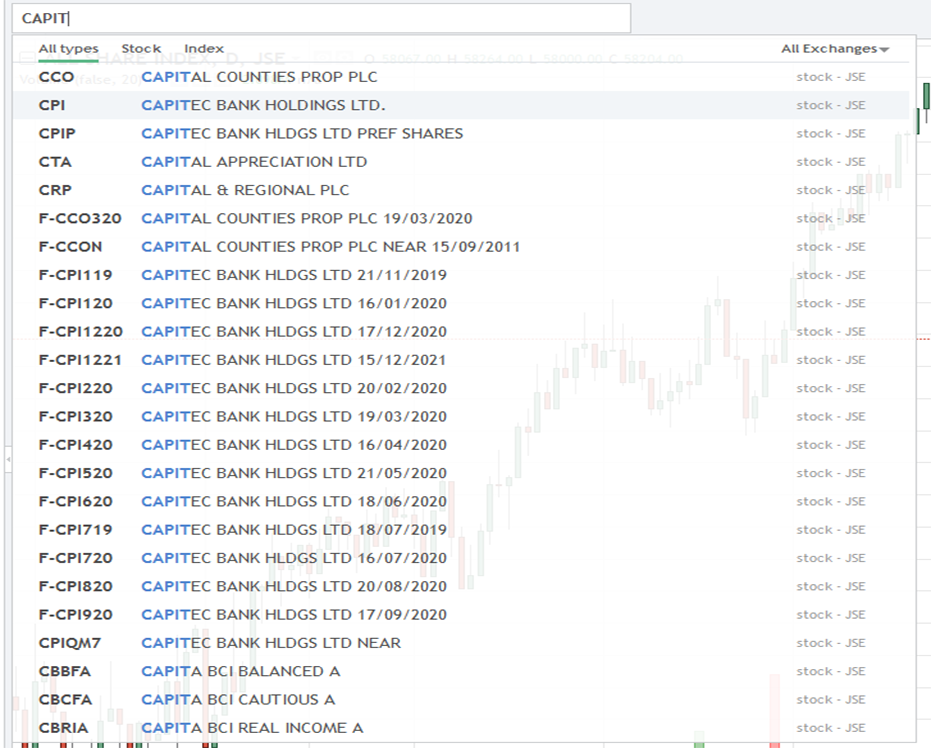Select F-CCON Capital Counties NEAR 15/09/2011
Image resolution: width=931 pixels, height=748 pixels.
(461, 247)
